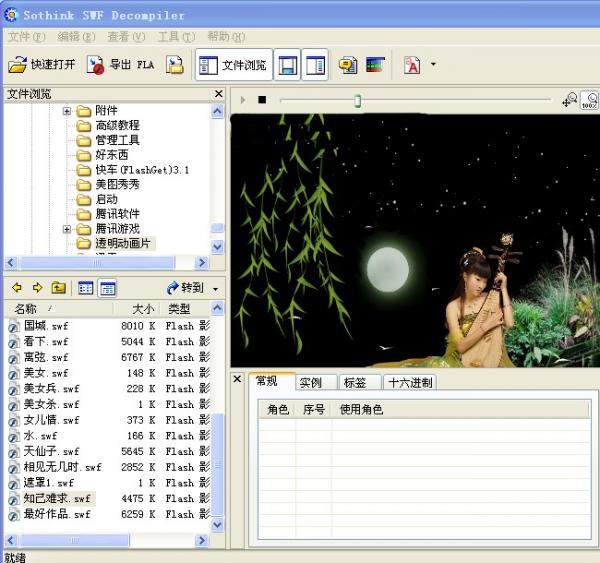Select the file 离弦.swf
The width and height of the screenshot is (600, 563).
(38, 357)
